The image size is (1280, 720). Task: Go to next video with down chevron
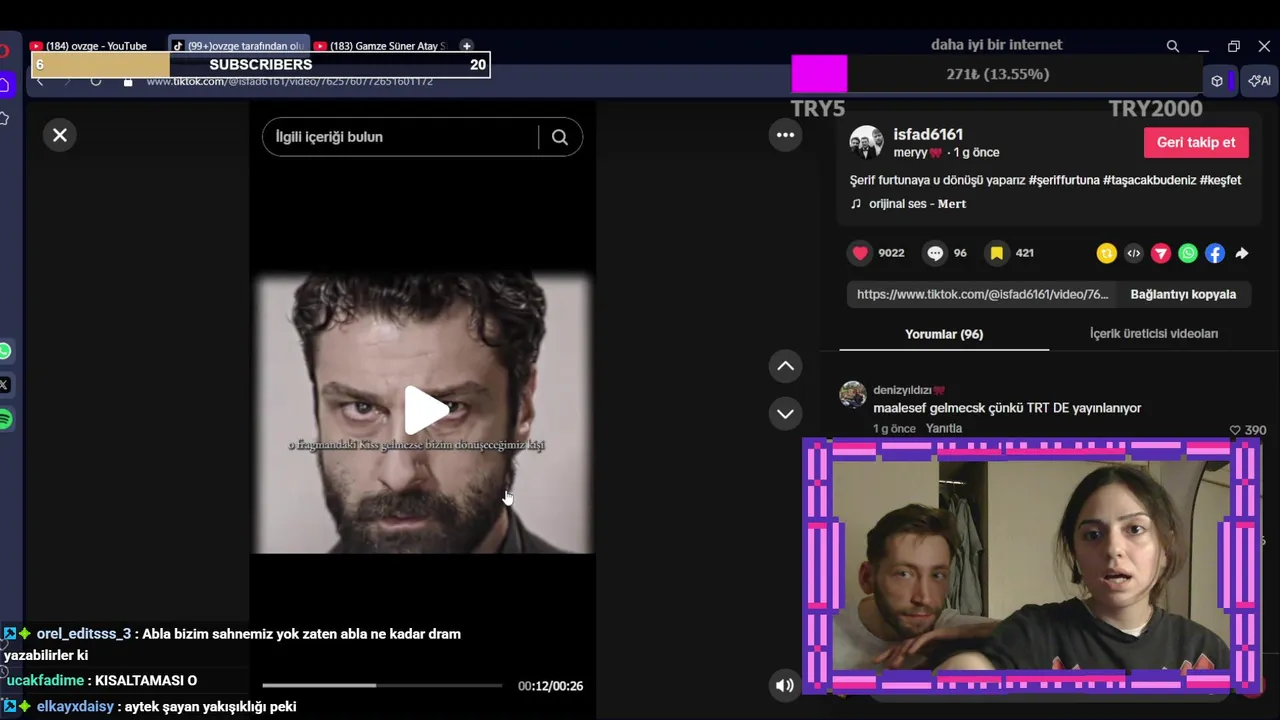pos(786,414)
